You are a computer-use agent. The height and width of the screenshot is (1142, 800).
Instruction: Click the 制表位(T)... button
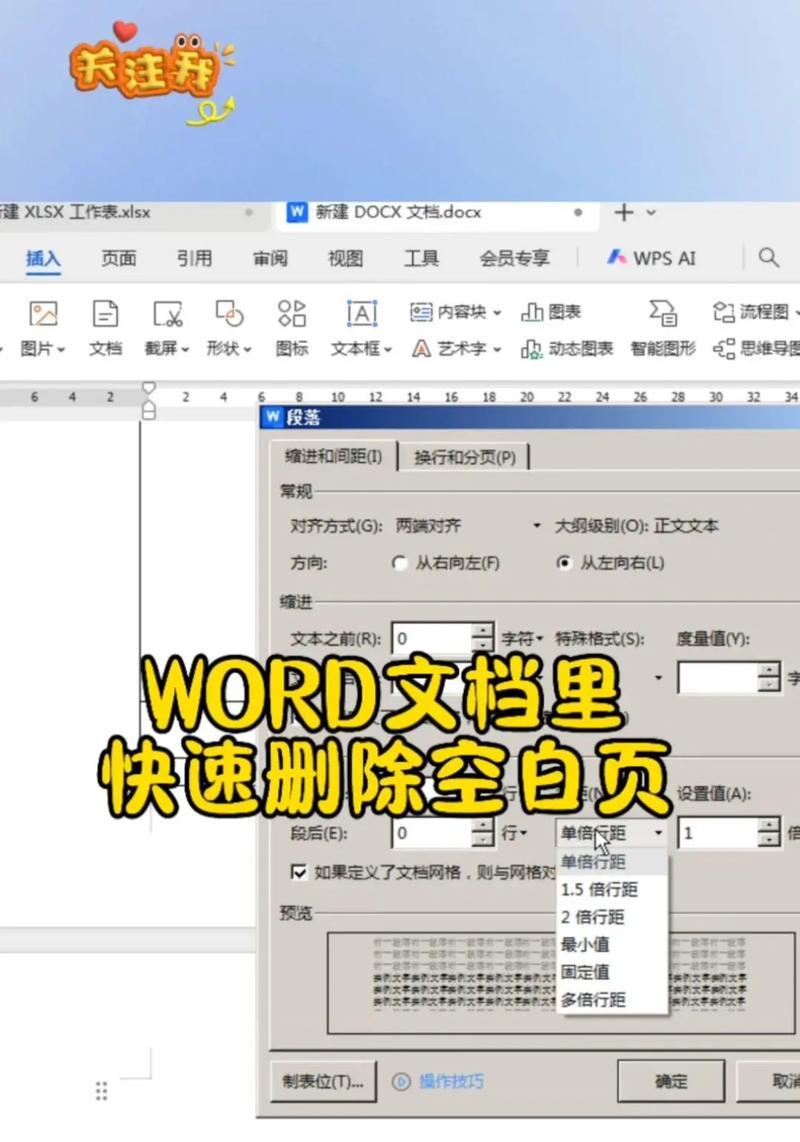[x=323, y=1082]
